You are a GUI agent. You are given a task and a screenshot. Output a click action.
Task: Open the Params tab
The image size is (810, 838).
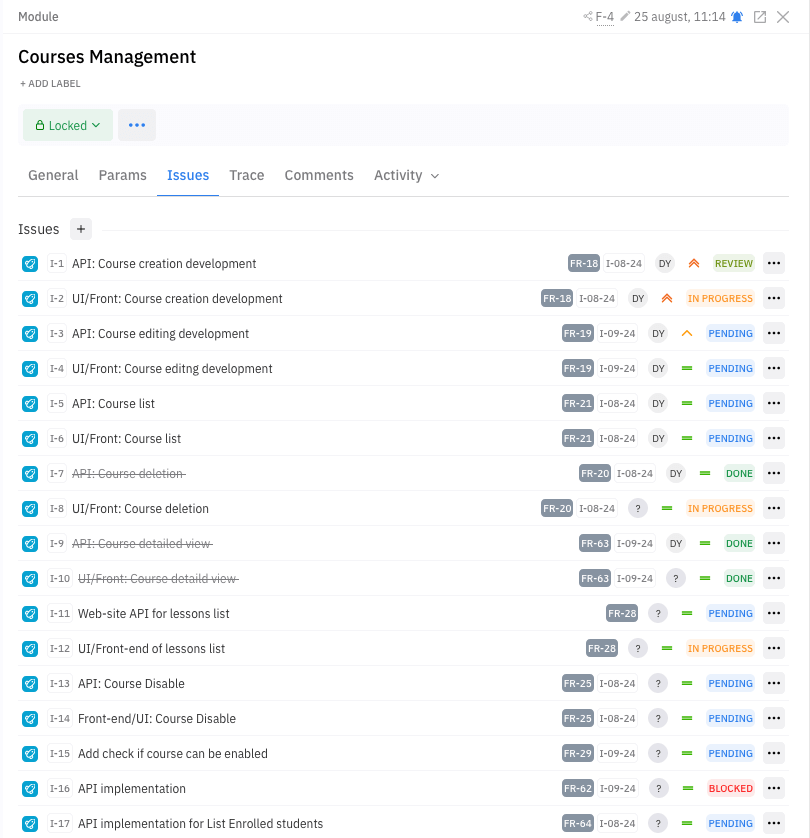click(x=122, y=175)
